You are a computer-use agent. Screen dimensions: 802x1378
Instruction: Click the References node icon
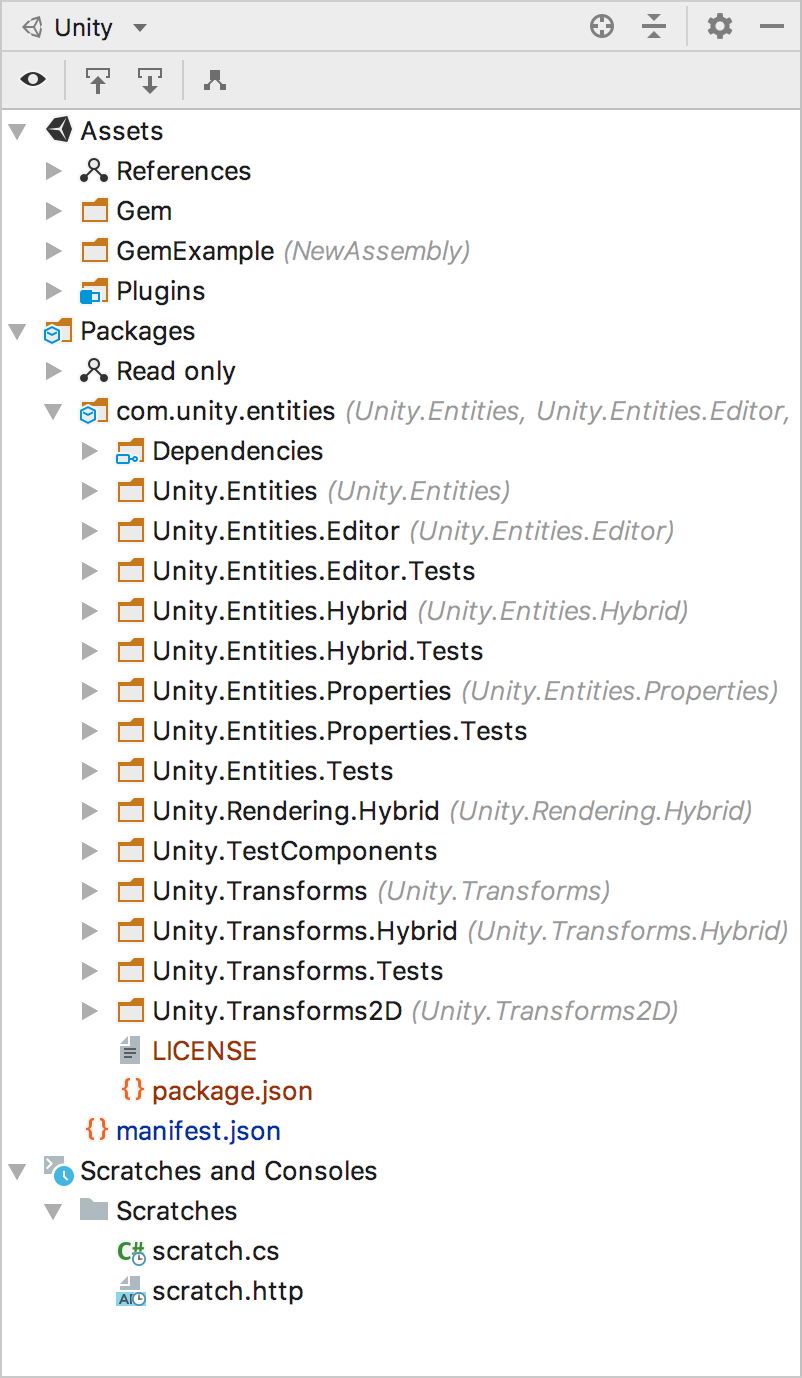click(94, 171)
